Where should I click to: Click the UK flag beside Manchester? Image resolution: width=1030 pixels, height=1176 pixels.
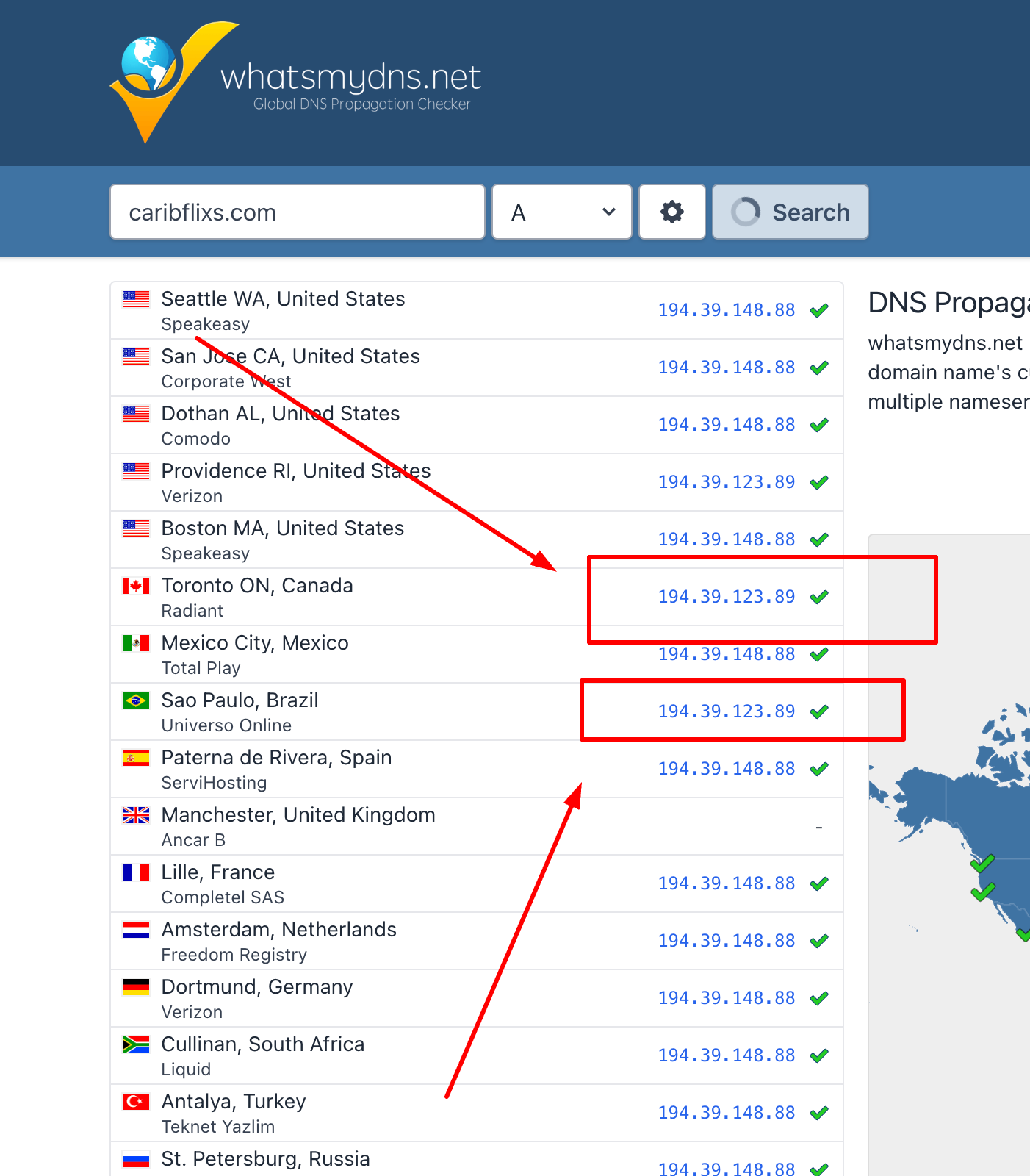(x=136, y=815)
